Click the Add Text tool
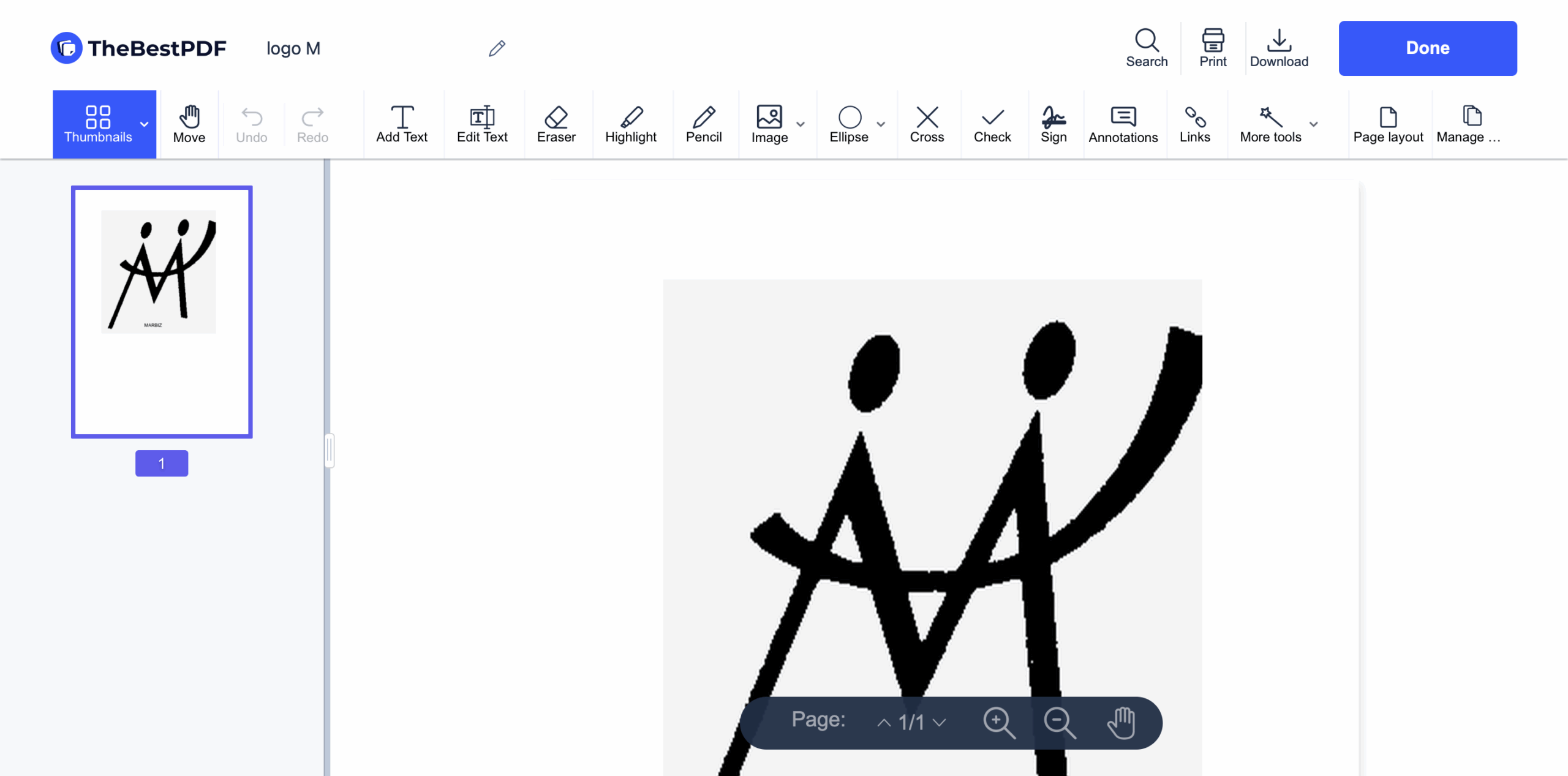Image resolution: width=1568 pixels, height=776 pixels. [x=401, y=124]
